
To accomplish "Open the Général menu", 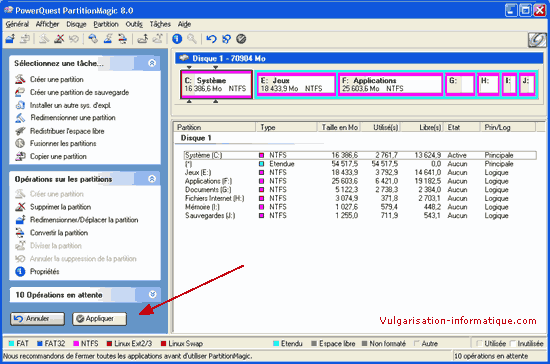I will tap(17, 24).
